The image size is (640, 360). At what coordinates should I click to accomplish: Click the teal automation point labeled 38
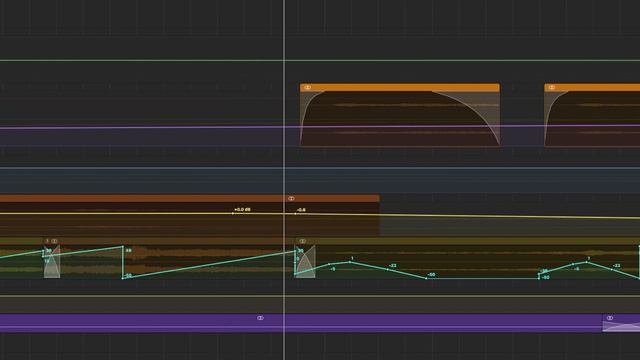pyautogui.click(x=123, y=247)
